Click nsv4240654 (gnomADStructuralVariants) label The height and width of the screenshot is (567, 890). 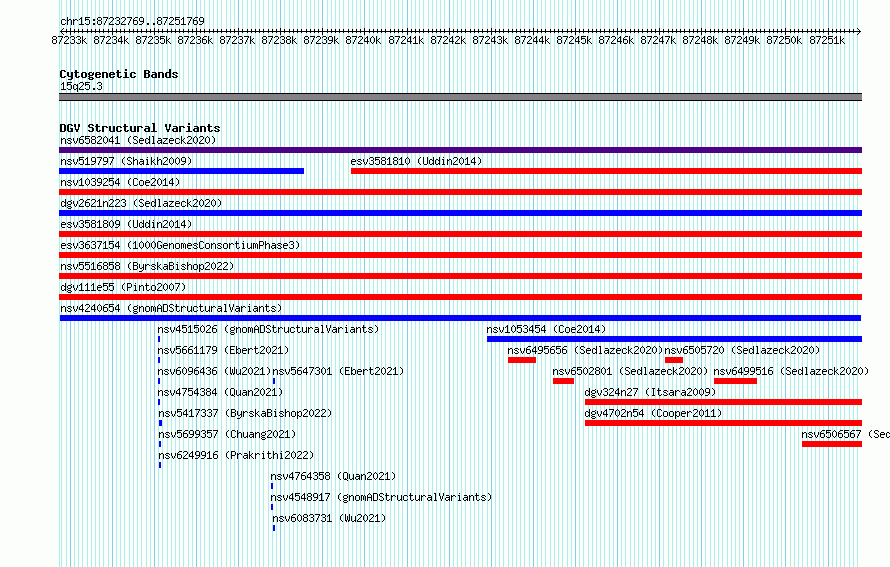coord(171,308)
